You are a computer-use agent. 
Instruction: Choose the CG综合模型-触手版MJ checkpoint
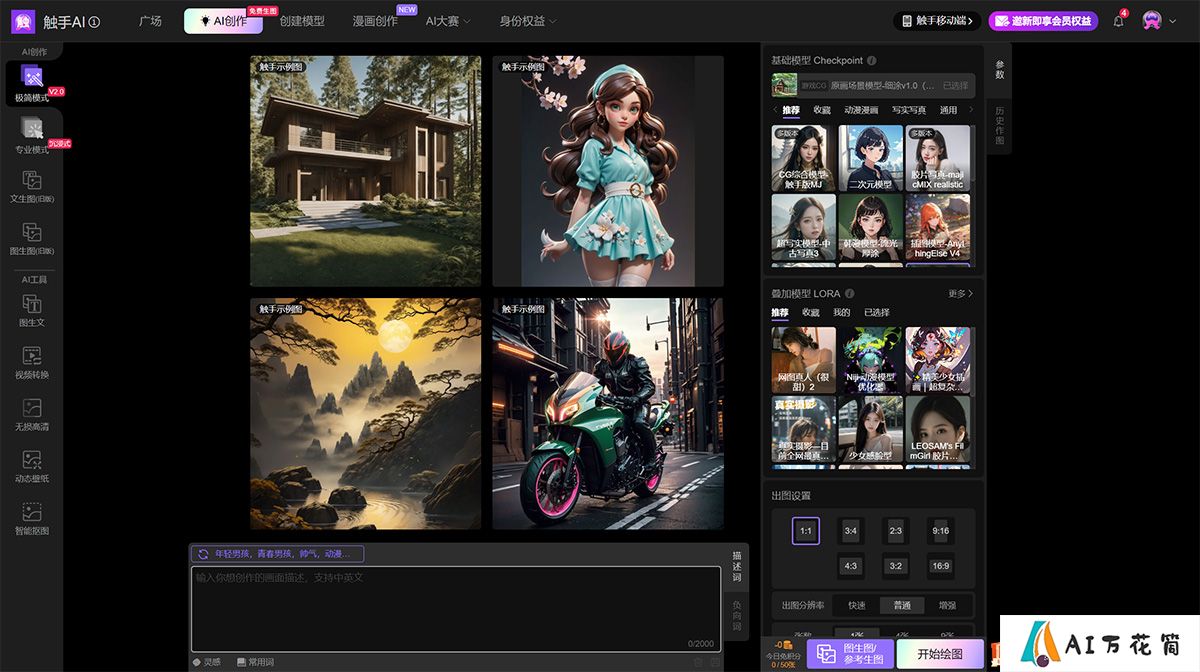click(804, 157)
